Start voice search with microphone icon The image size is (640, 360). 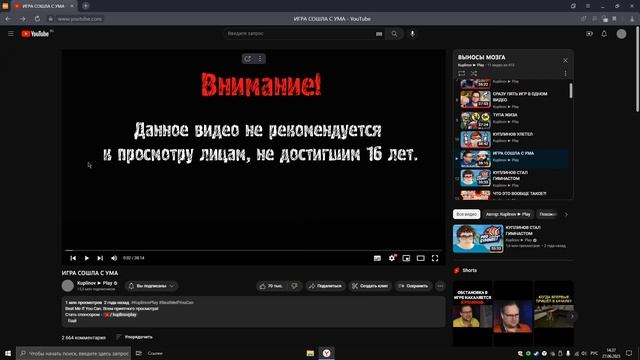412,34
